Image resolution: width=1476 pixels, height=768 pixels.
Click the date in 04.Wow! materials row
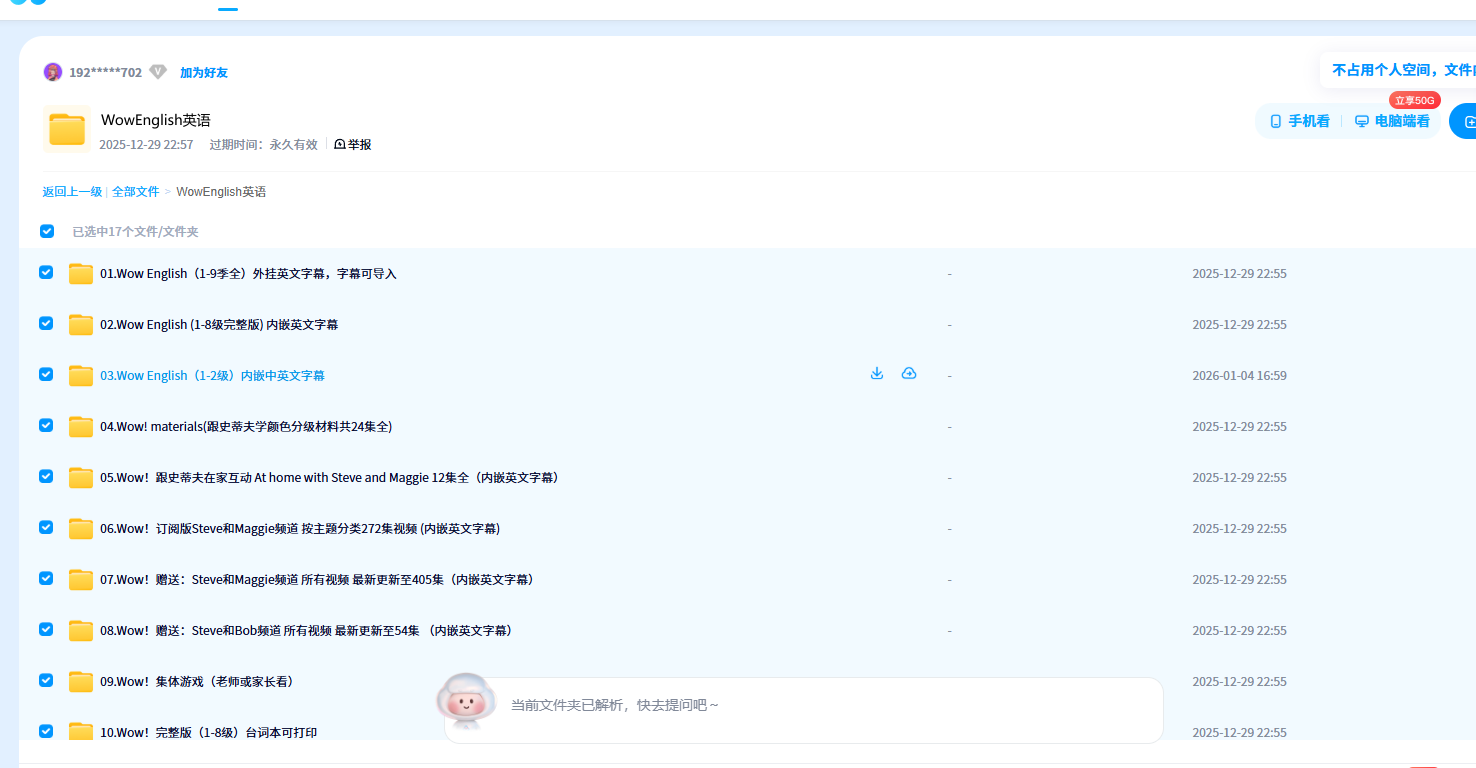(x=1239, y=427)
